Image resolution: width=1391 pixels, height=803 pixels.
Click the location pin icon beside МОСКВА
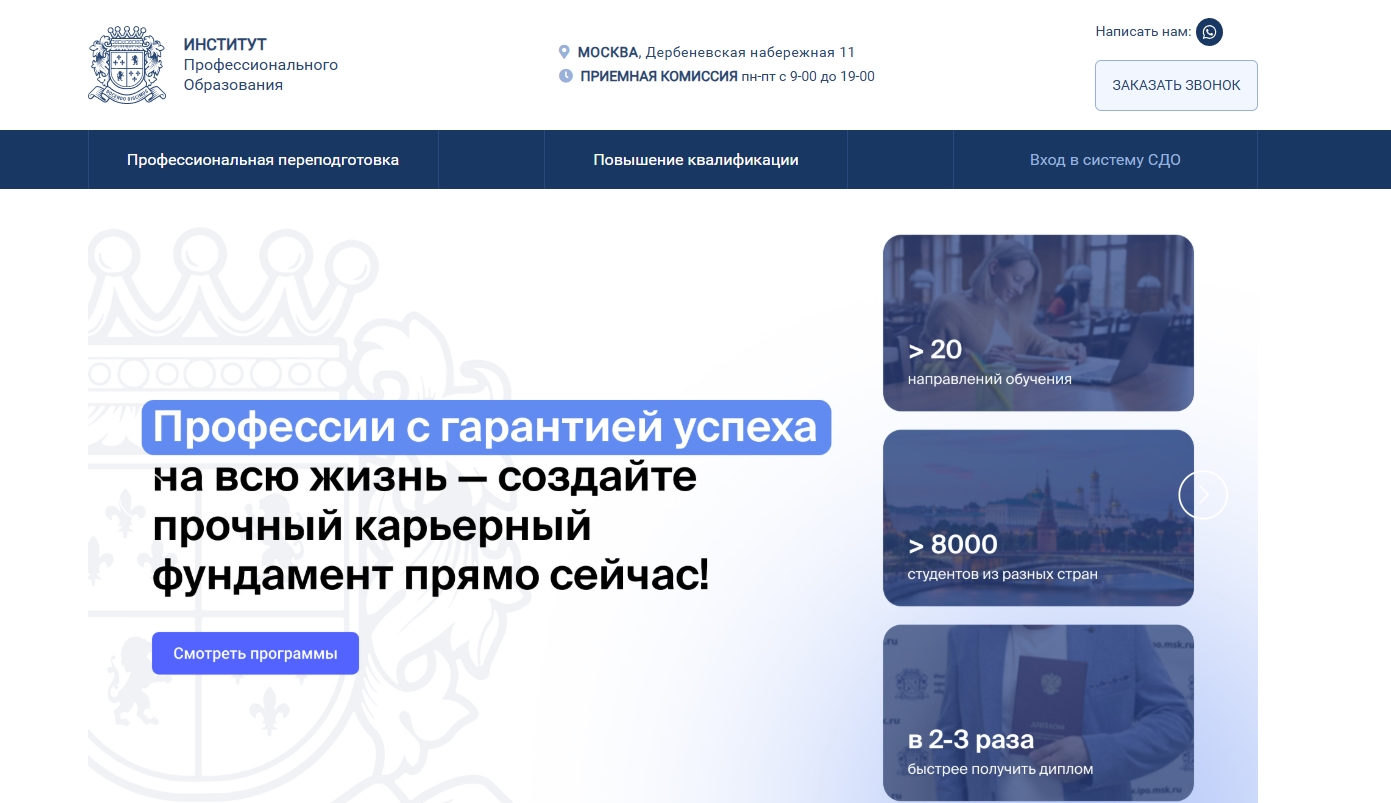pos(564,52)
